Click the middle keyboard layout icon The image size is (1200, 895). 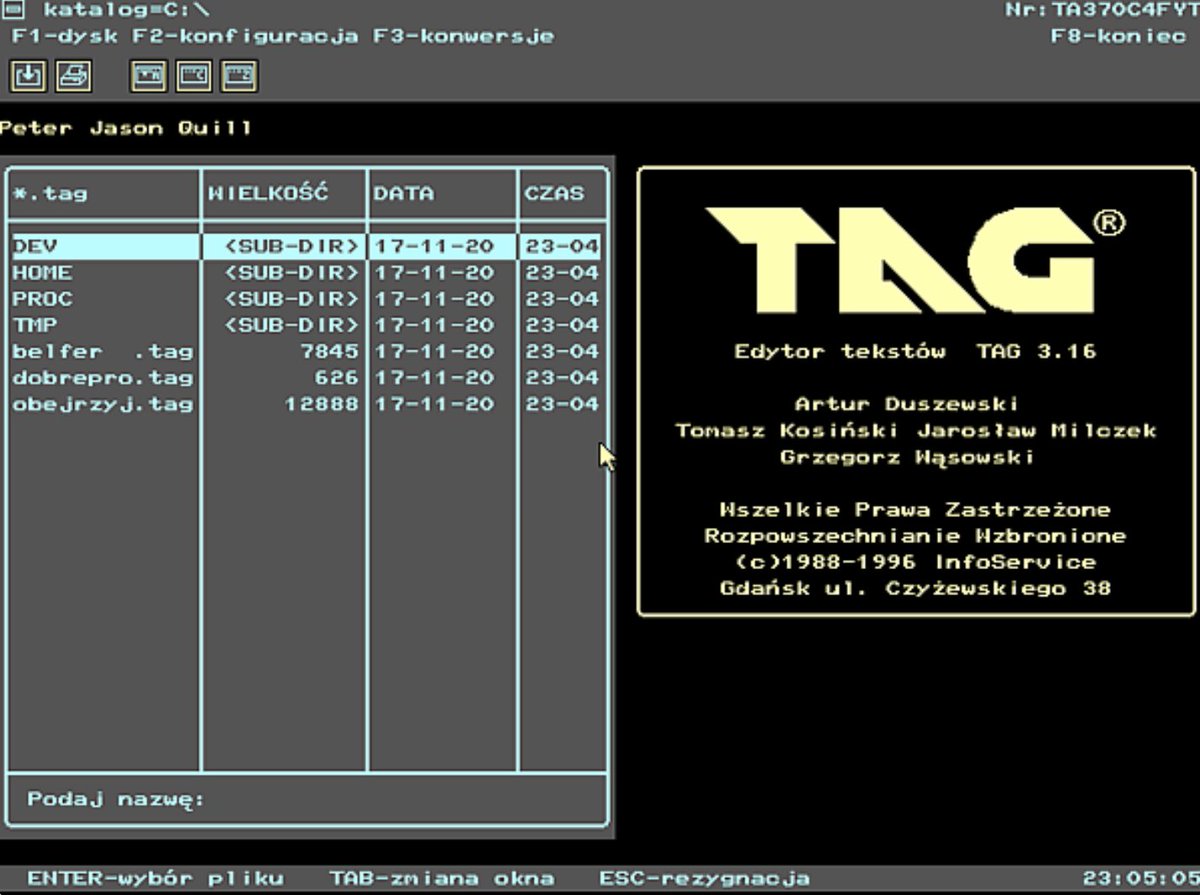point(194,76)
